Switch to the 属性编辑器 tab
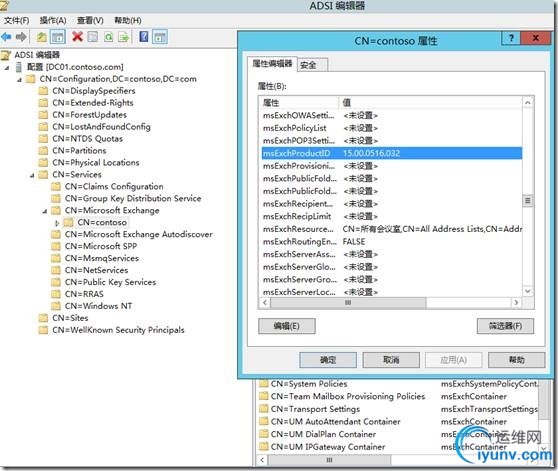Viewport: 558px width, 471px height. 272,64
